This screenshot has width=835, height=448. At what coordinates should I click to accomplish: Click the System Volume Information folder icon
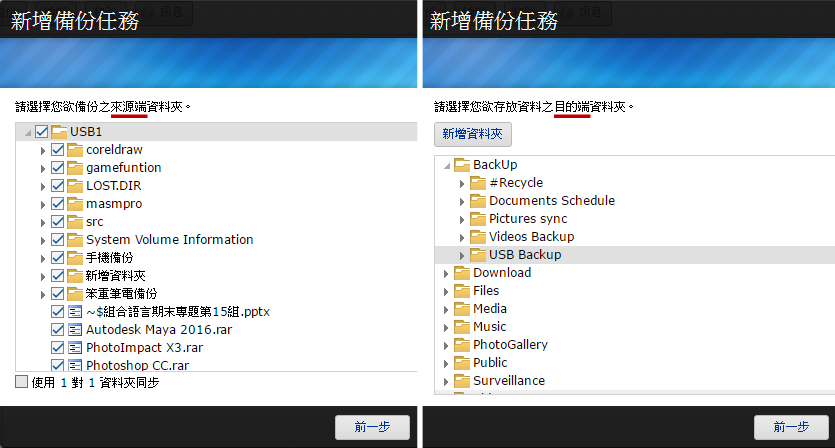(x=75, y=240)
